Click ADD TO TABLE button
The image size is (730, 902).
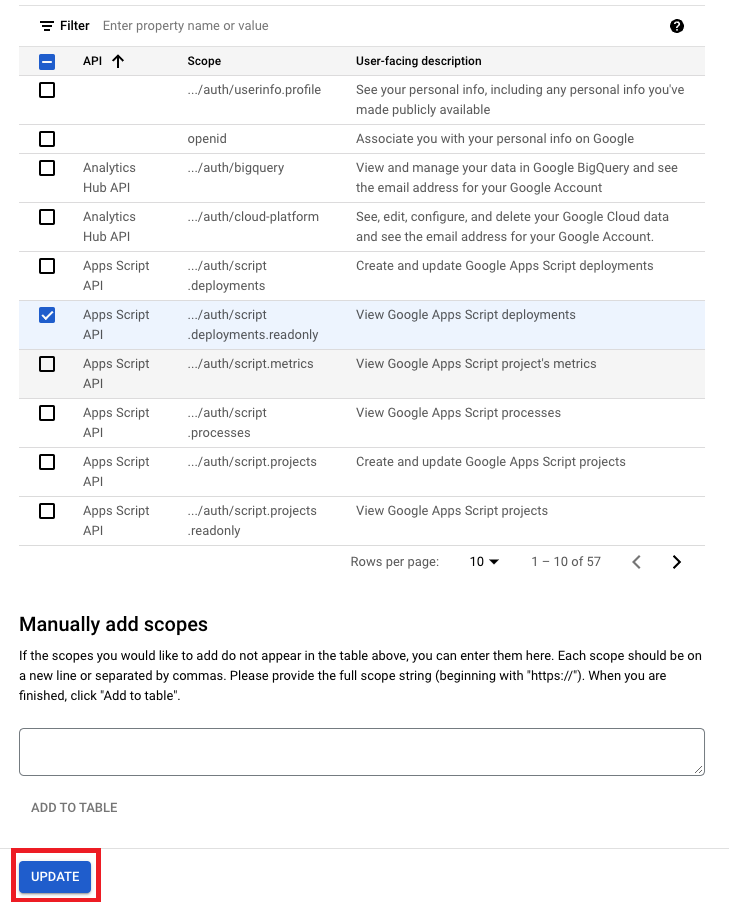(74, 808)
